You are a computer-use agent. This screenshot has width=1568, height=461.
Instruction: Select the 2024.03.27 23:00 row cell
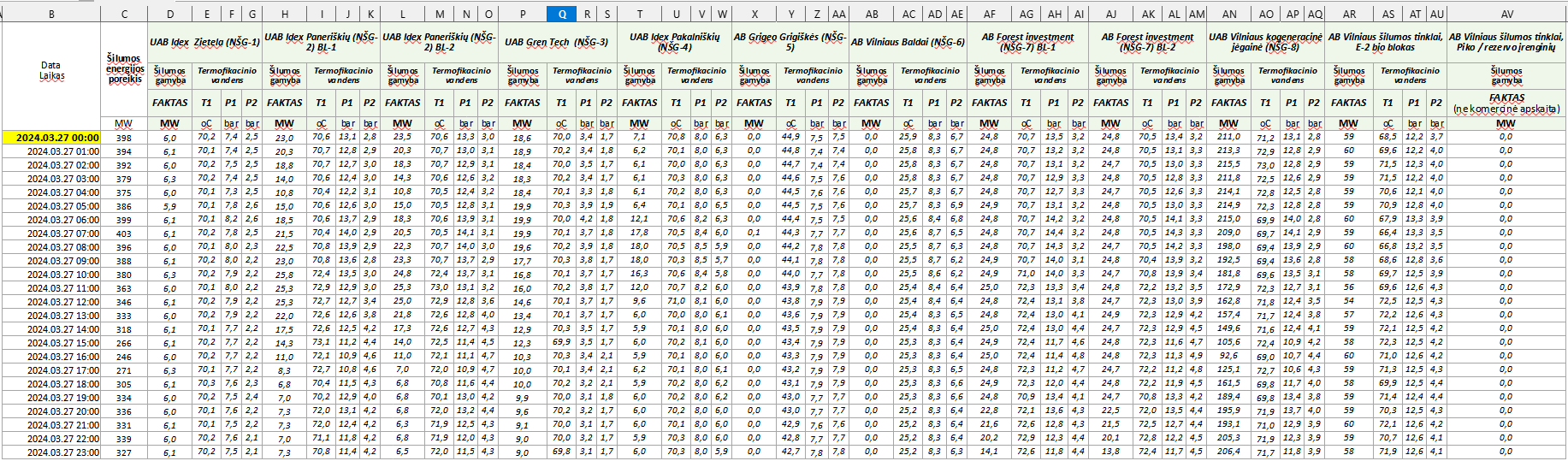[x=62, y=452]
